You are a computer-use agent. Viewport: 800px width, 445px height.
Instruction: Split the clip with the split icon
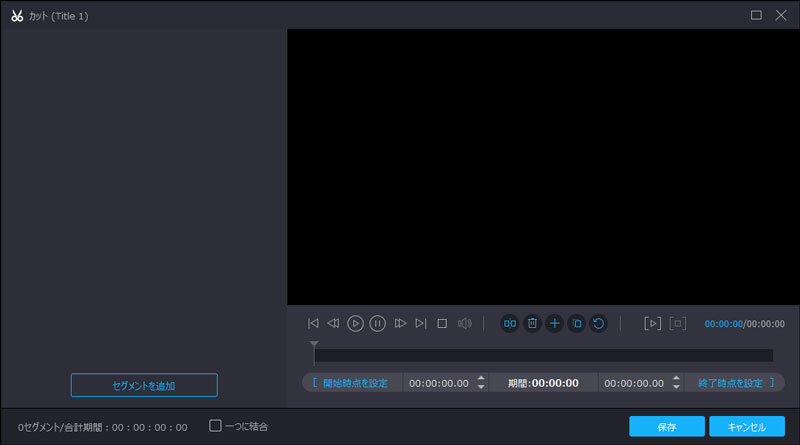tap(510, 324)
